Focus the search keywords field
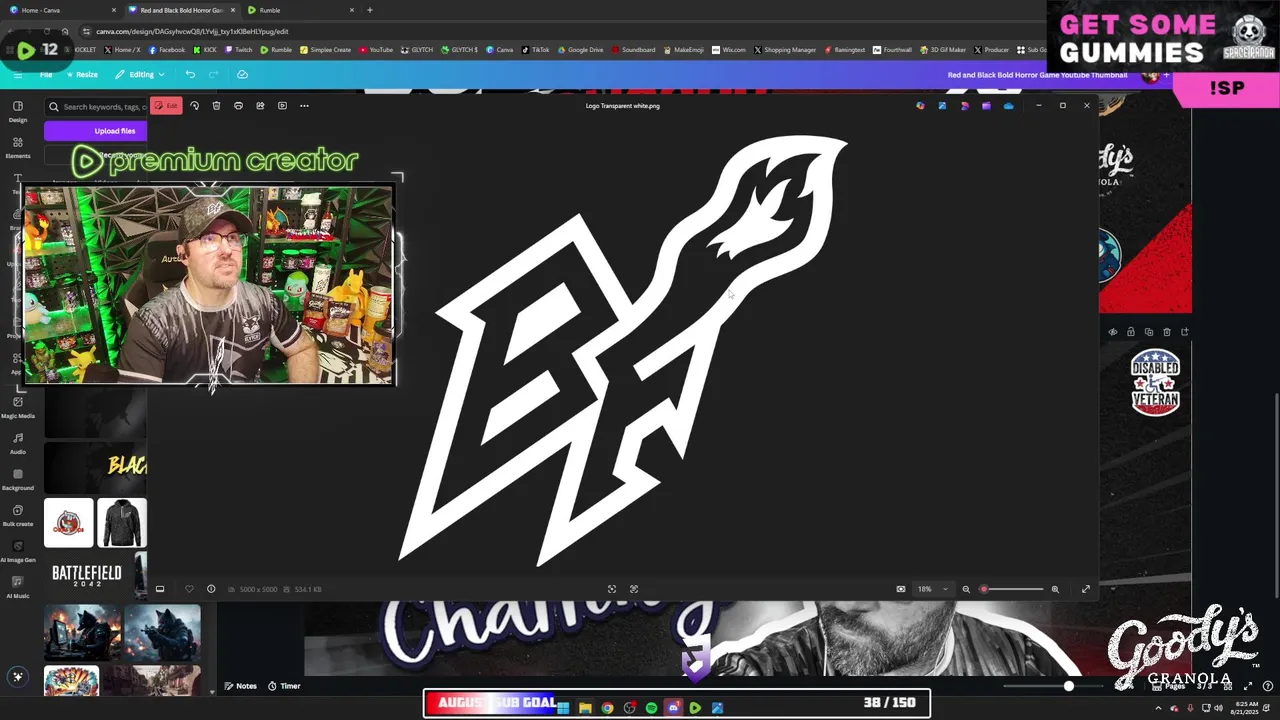 97,106
